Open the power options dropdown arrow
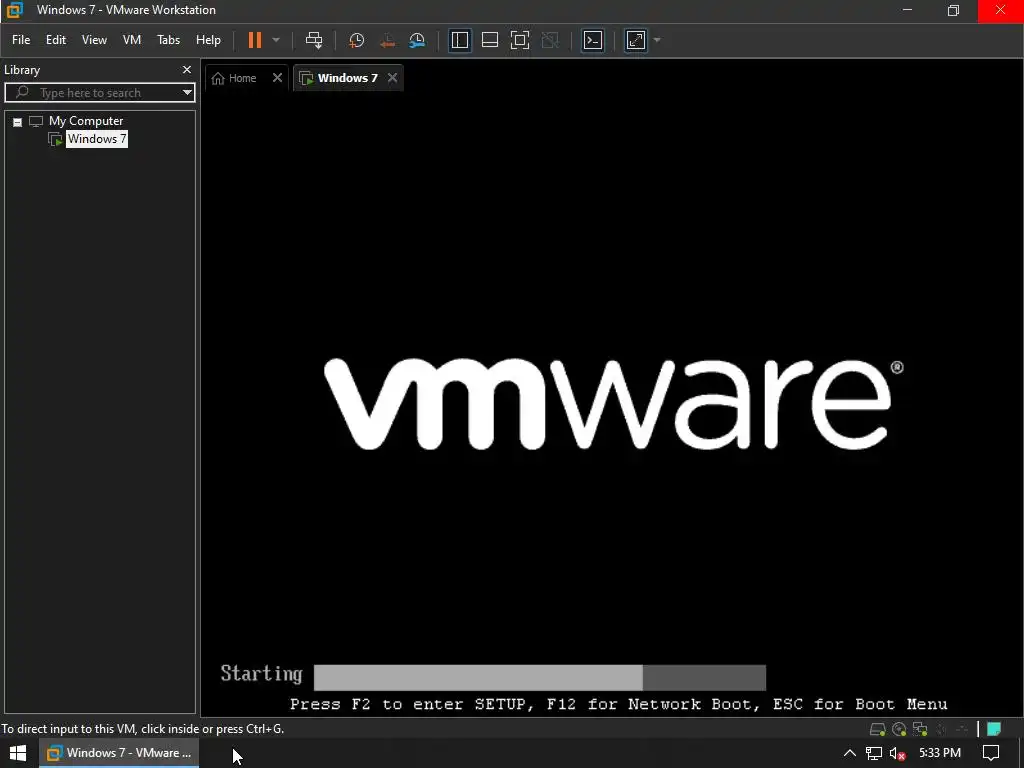This screenshot has width=1024, height=768. [x=276, y=40]
